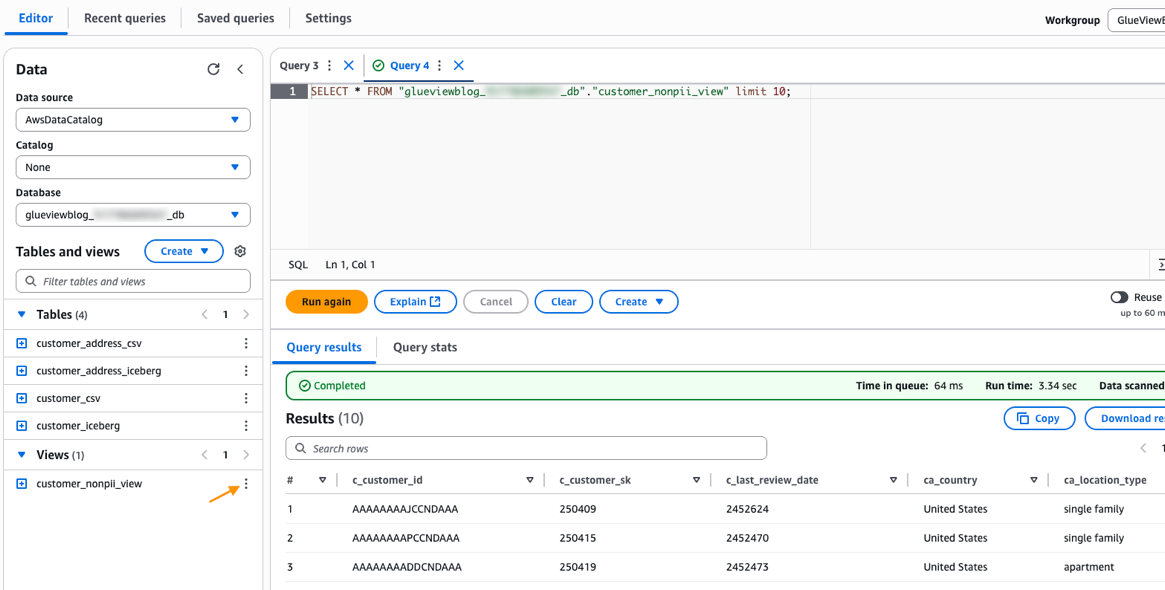Open Query 4 tab options menu
Image resolution: width=1165 pixels, height=590 pixels.
[440, 66]
